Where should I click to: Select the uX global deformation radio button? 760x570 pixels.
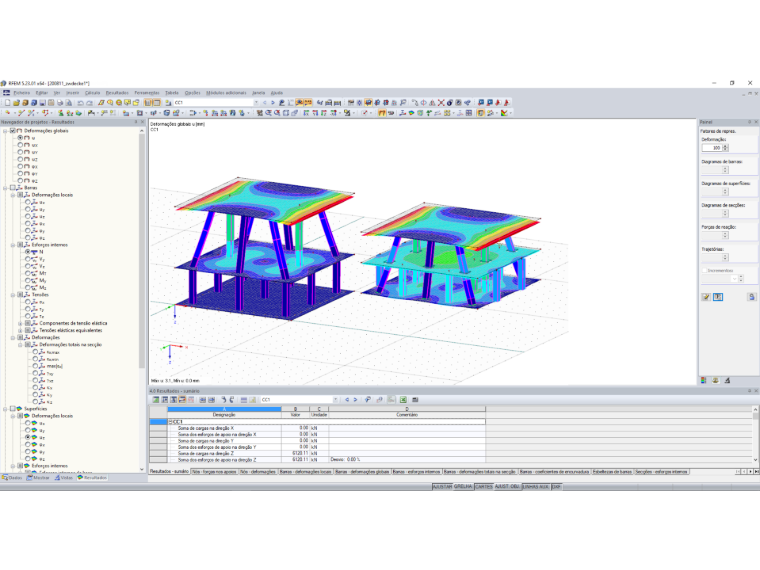pyautogui.click(x=20, y=145)
